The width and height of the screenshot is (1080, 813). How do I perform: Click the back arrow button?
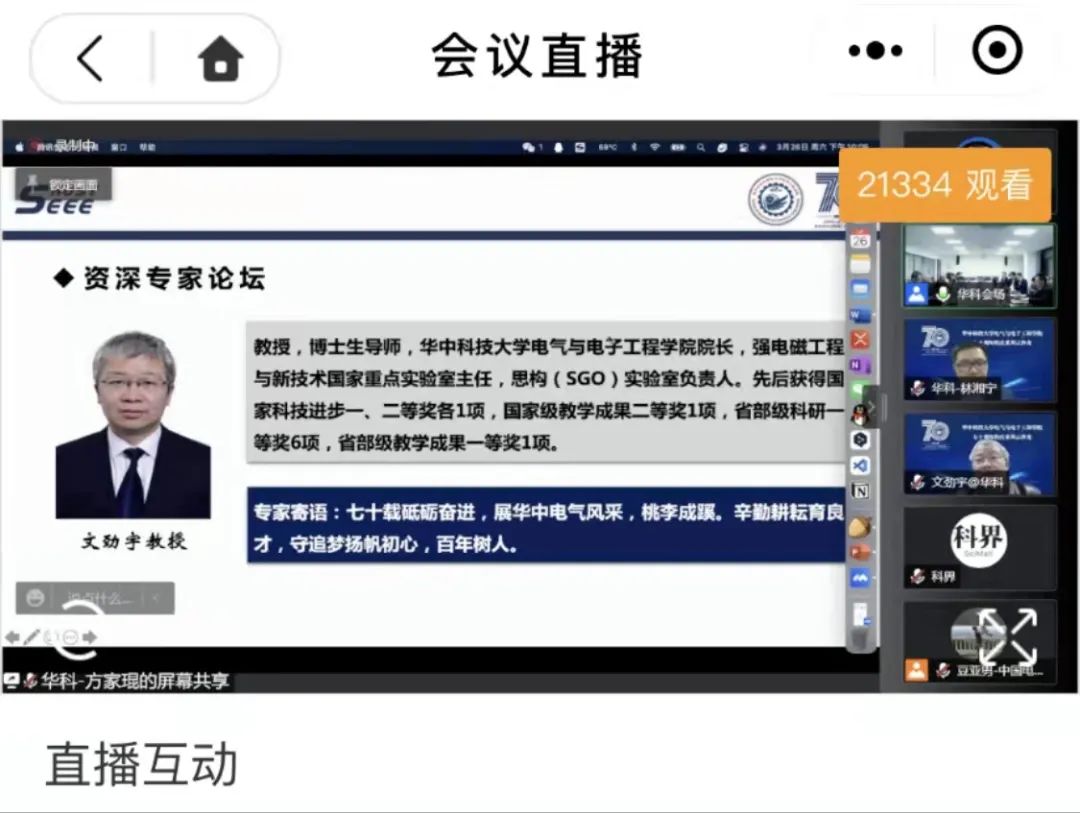[88, 57]
